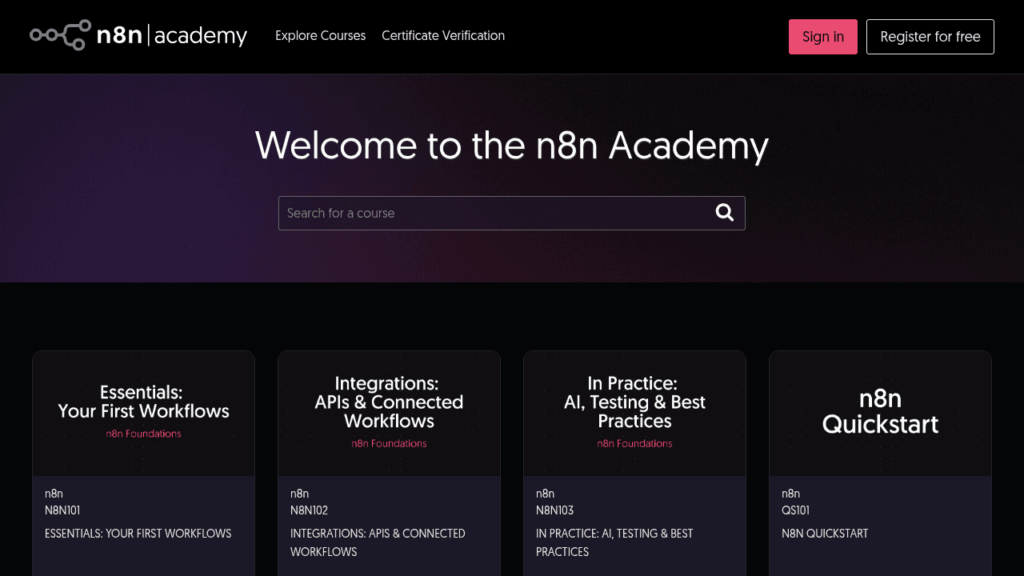Select the N8N101 course code text
The height and width of the screenshot is (576, 1024).
[x=62, y=510]
